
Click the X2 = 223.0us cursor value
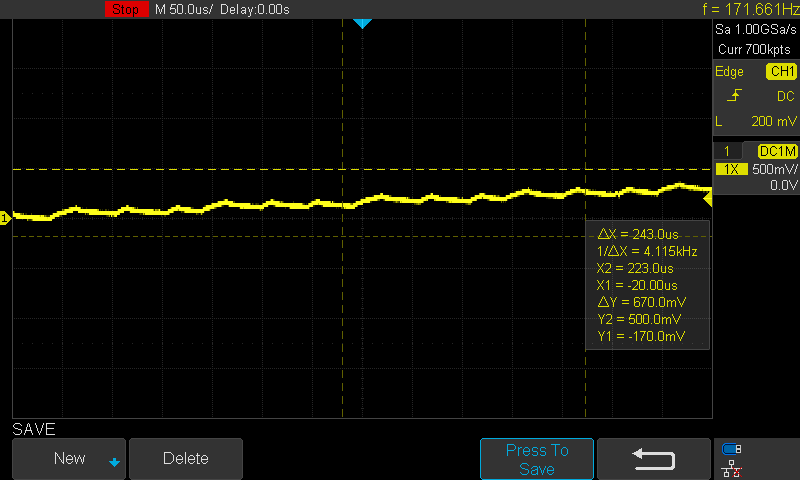coord(635,268)
